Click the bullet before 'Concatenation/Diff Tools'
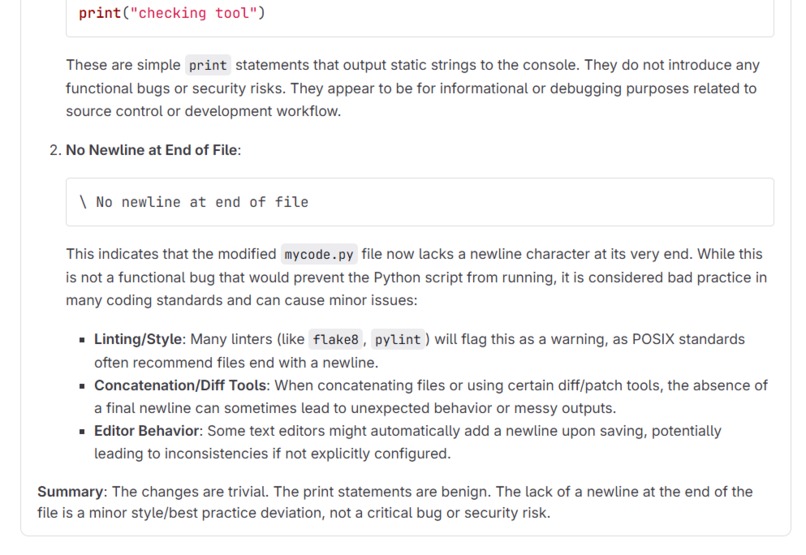806x555 pixels. click(x=83, y=385)
